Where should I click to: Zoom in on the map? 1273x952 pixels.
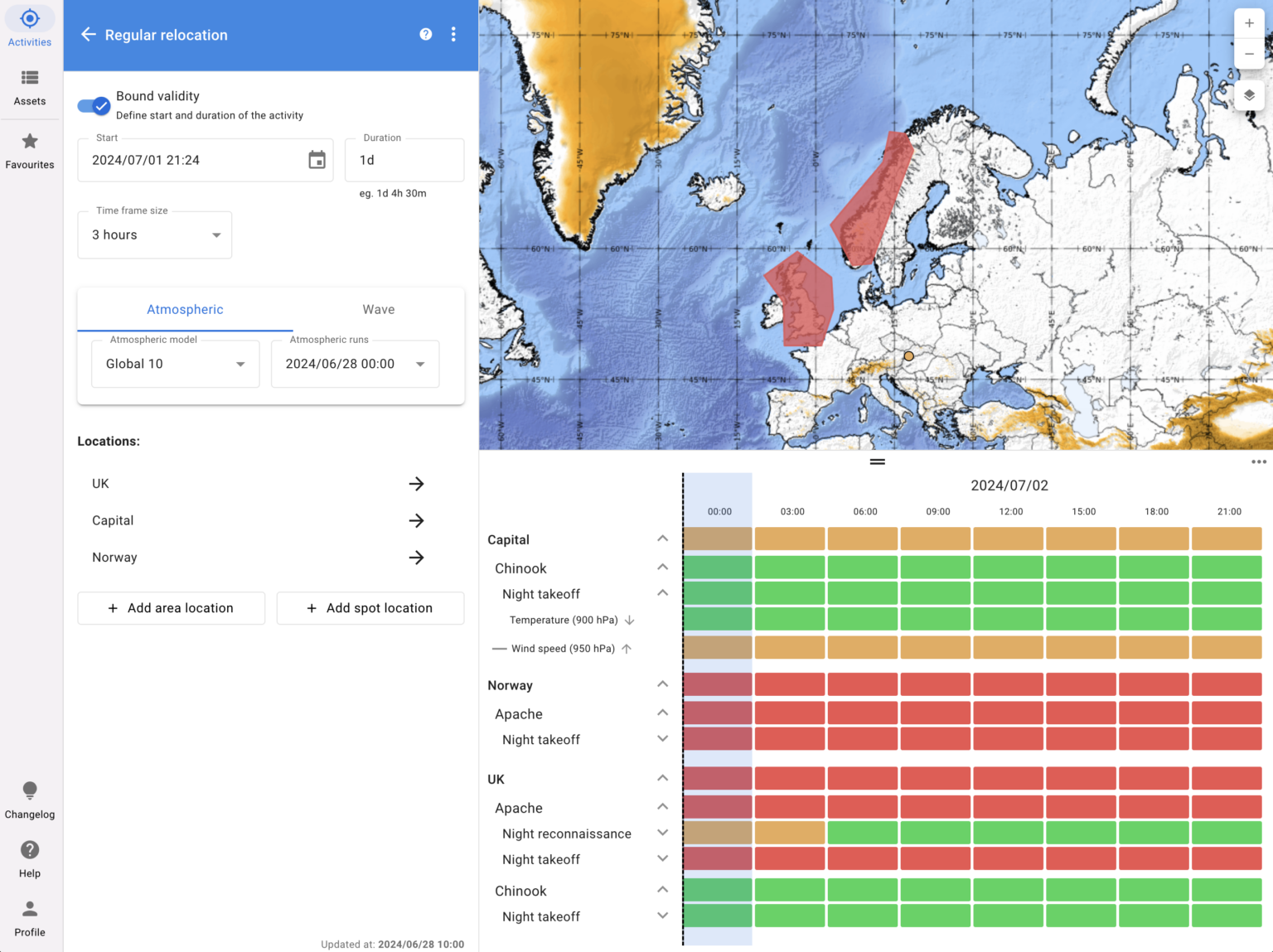click(1249, 22)
